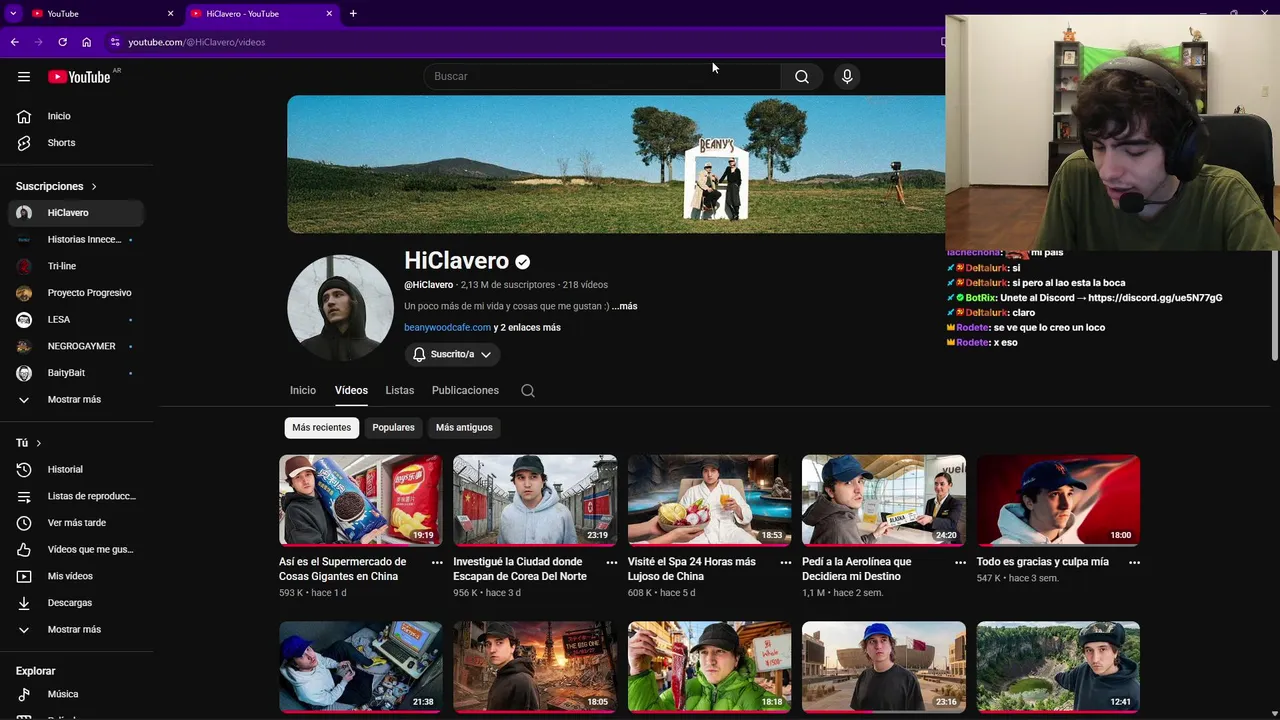The height and width of the screenshot is (720, 1280).
Task: Click the channel search magnifier icon
Action: coord(528,391)
